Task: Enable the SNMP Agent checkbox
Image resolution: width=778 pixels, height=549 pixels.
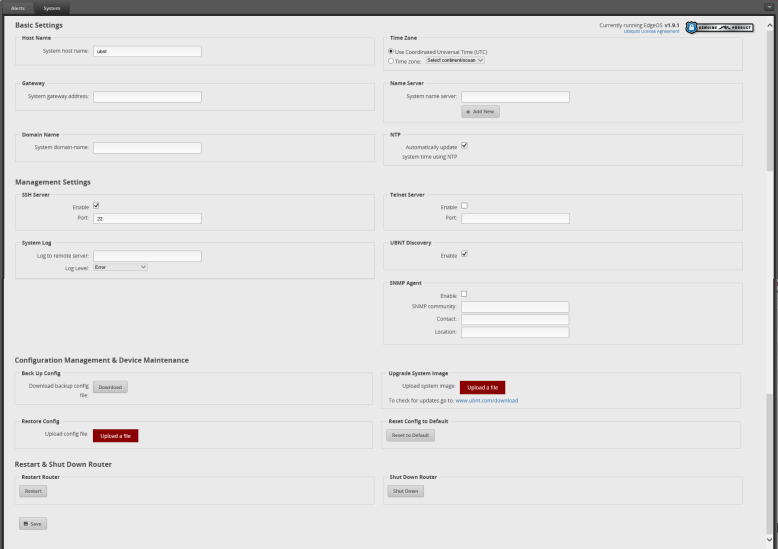Action: click(464, 294)
